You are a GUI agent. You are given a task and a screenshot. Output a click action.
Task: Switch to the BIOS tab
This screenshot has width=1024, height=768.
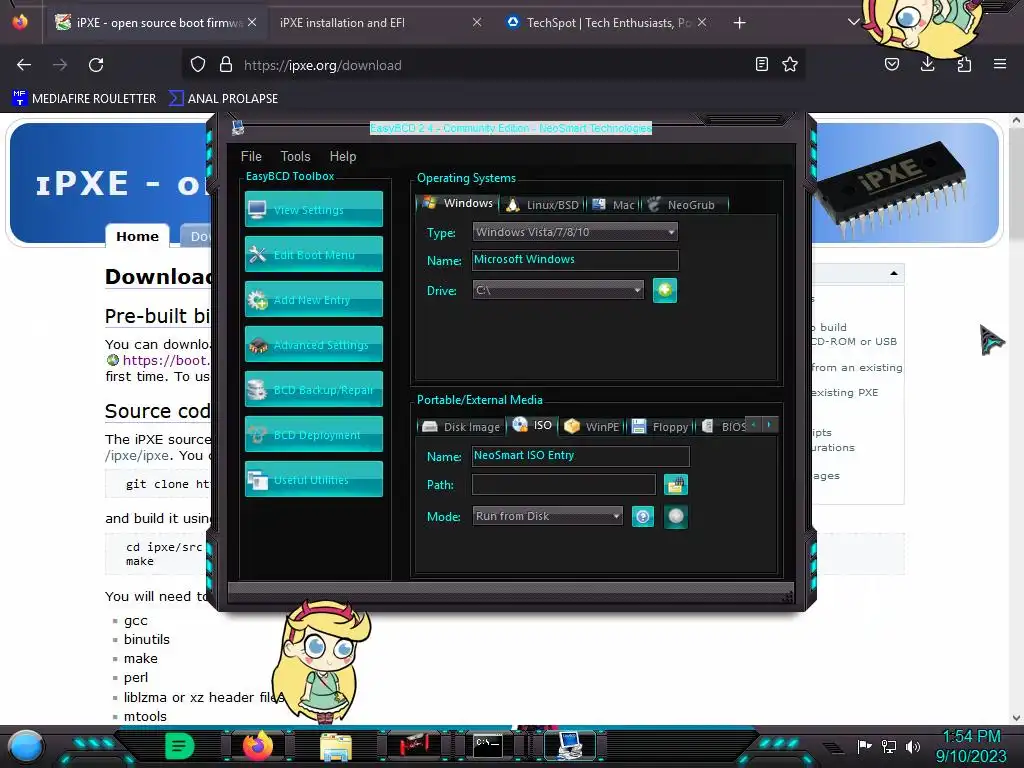point(724,426)
